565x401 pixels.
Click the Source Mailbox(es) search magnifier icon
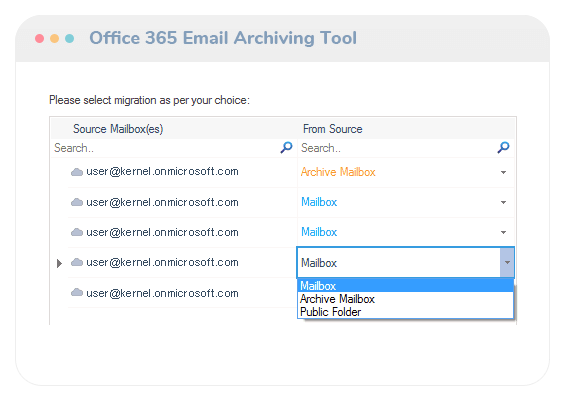(286, 147)
